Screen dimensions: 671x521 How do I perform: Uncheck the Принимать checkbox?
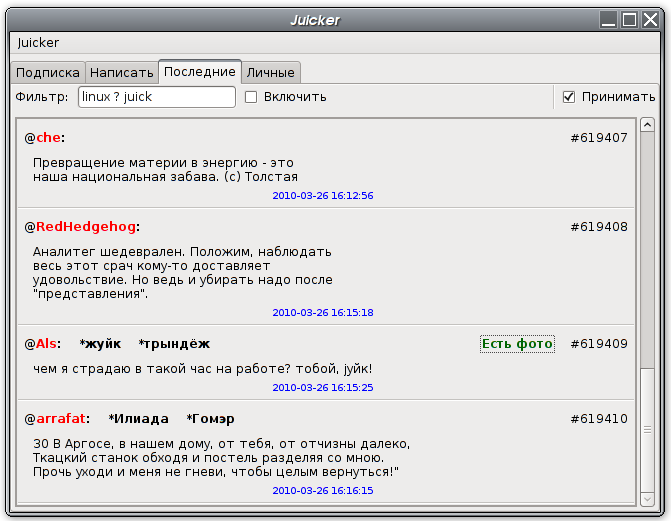pyautogui.click(x=569, y=97)
